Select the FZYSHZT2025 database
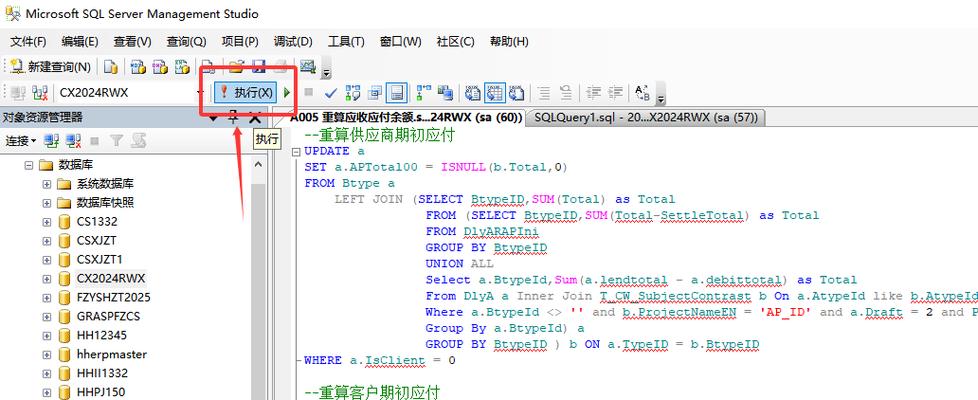 (x=114, y=297)
